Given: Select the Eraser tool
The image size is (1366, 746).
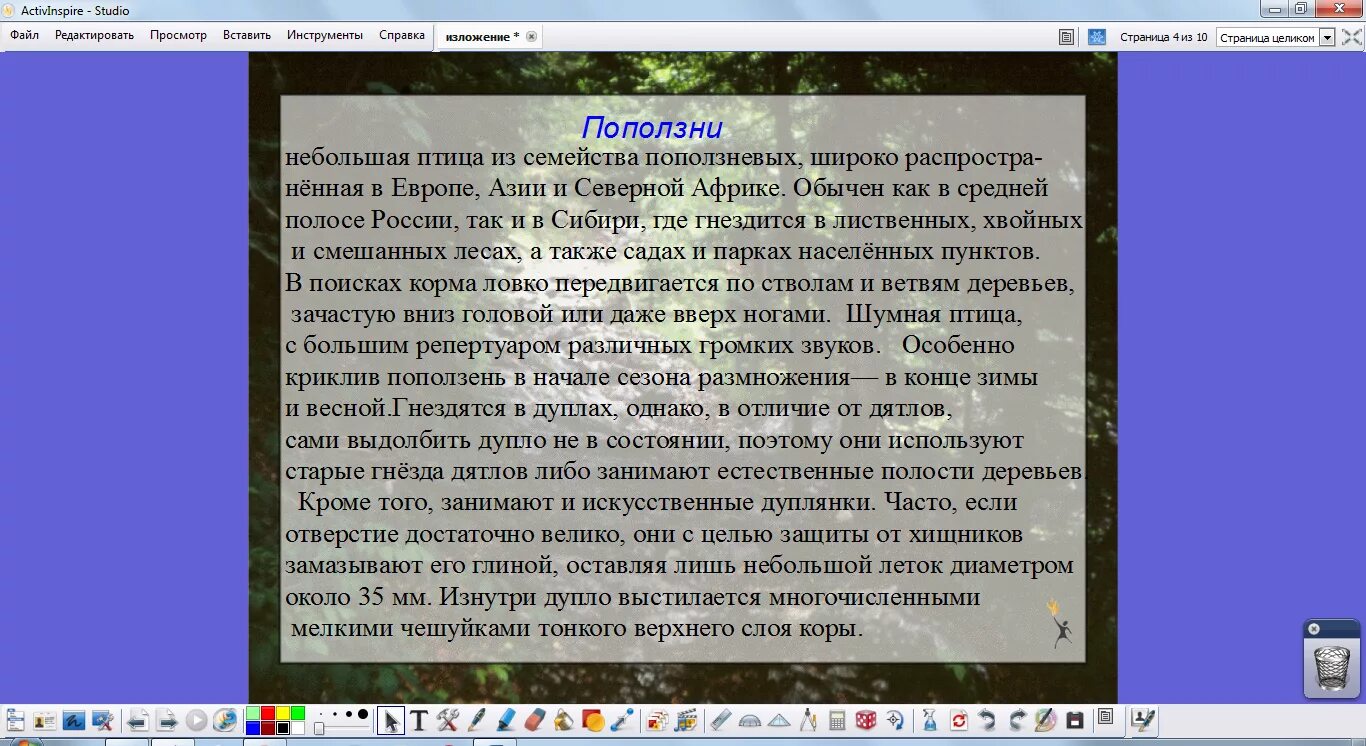Looking at the screenshot, I should click(535, 720).
